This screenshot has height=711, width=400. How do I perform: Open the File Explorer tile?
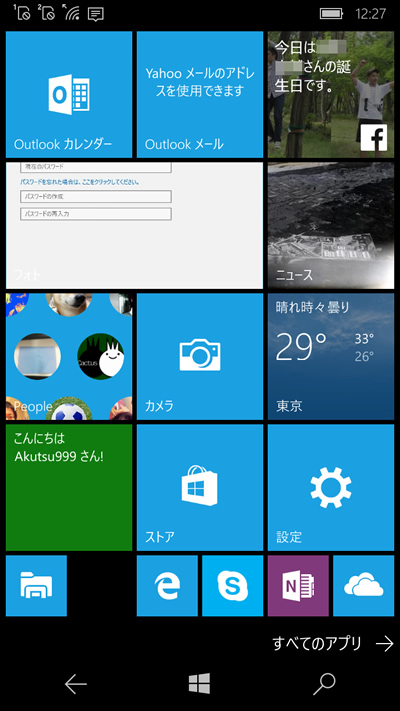pyautogui.click(x=36, y=586)
